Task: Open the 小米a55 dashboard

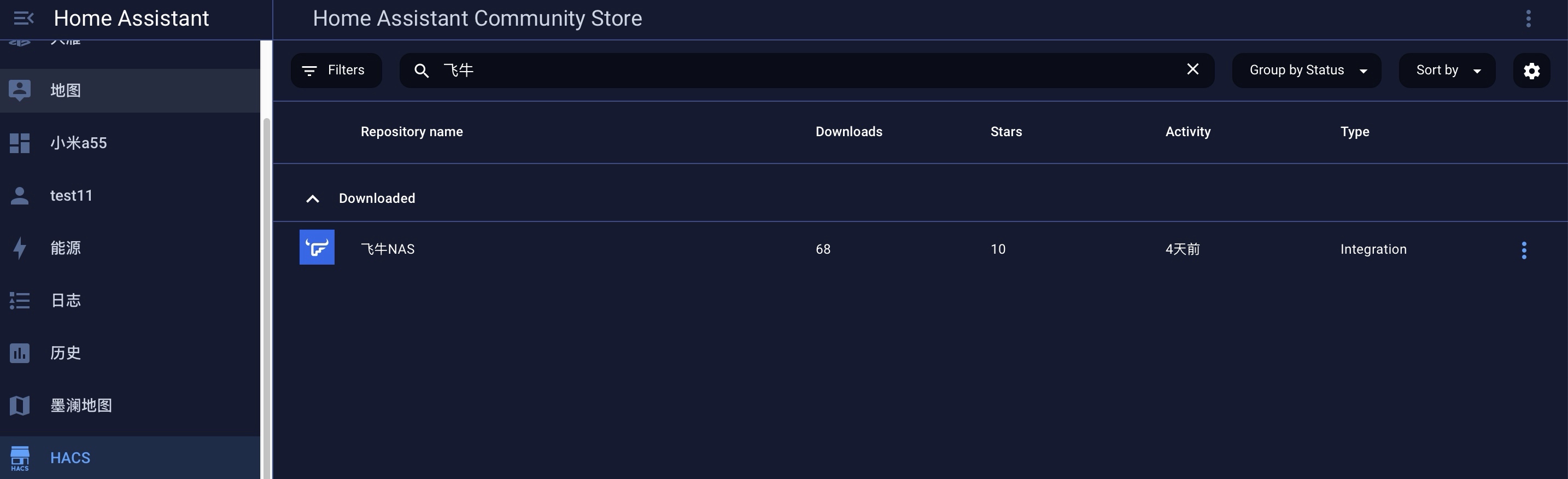Action: coord(78,143)
